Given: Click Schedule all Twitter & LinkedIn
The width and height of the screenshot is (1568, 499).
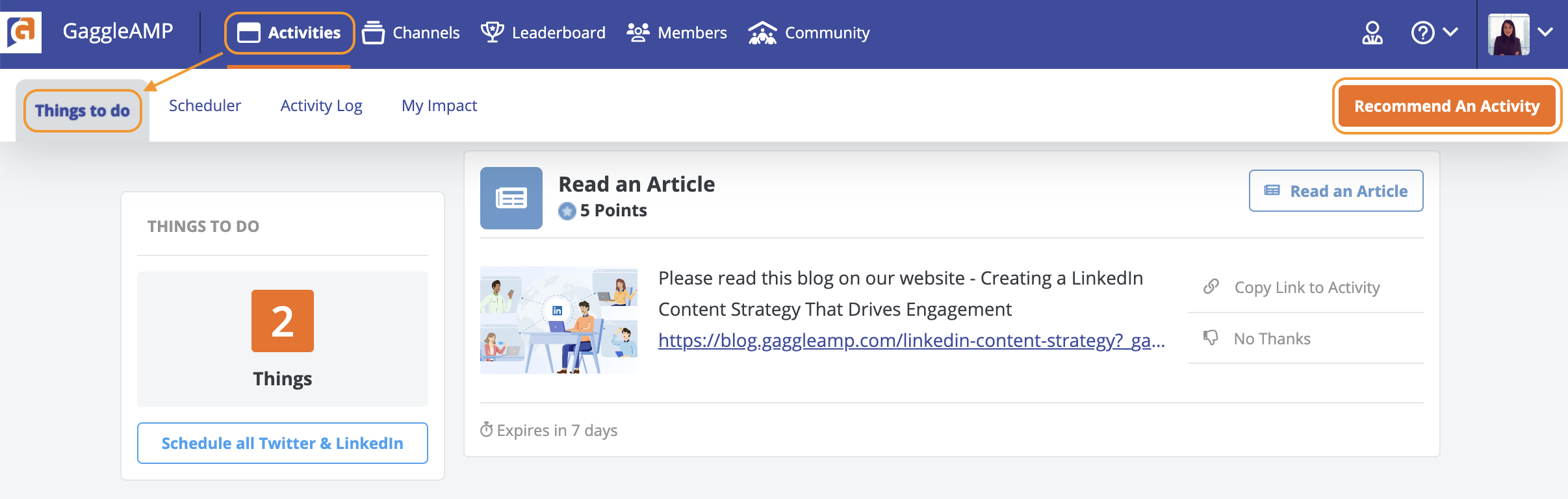Looking at the screenshot, I should click(283, 443).
